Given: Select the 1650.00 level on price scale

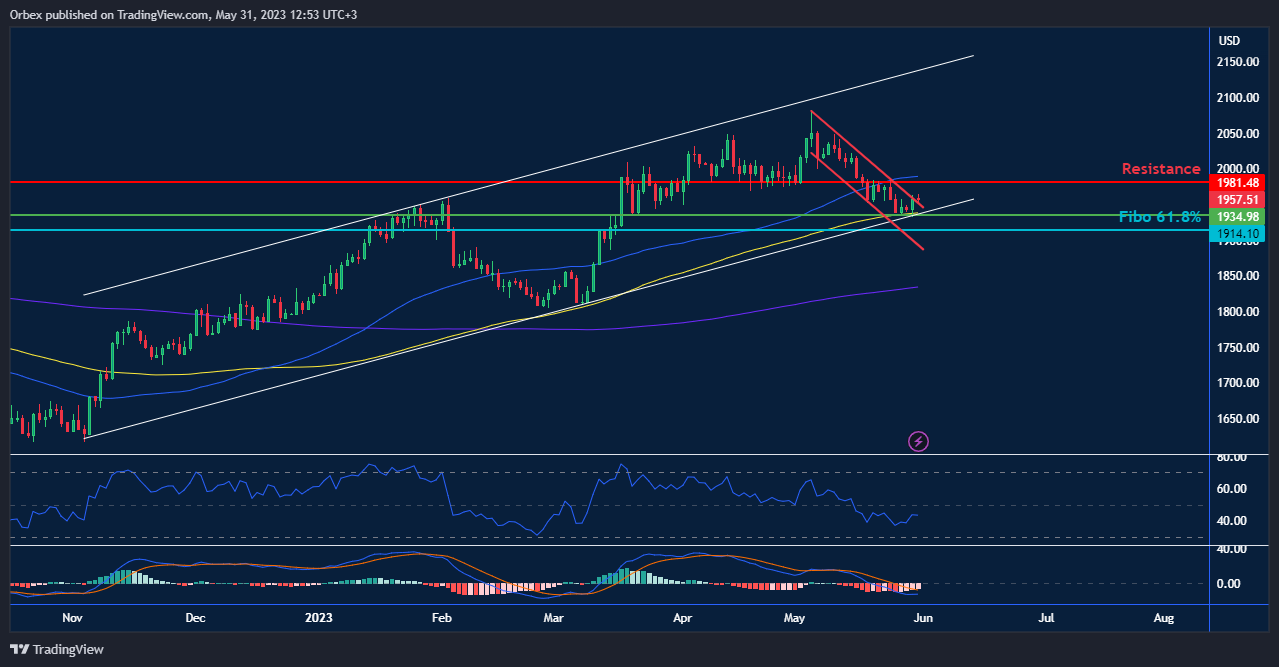Looking at the screenshot, I should click(x=1238, y=419).
